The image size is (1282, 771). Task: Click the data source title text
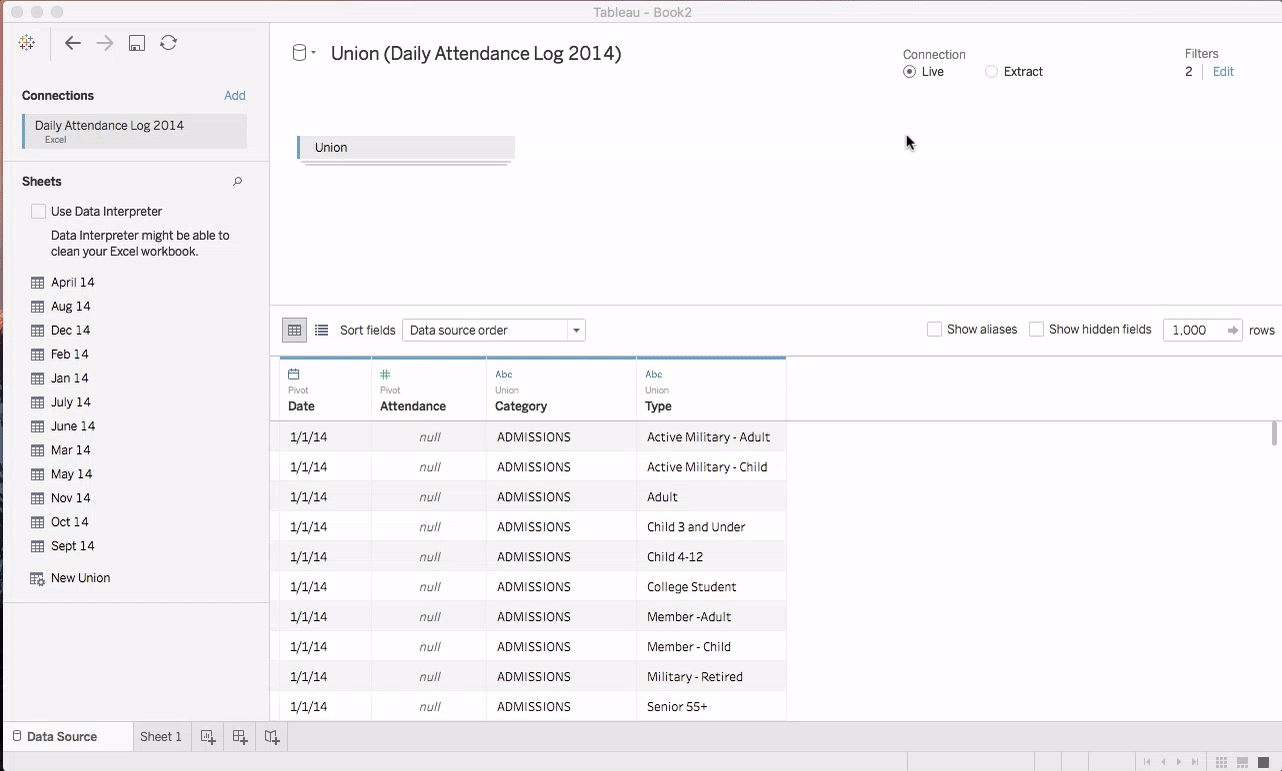tap(476, 53)
